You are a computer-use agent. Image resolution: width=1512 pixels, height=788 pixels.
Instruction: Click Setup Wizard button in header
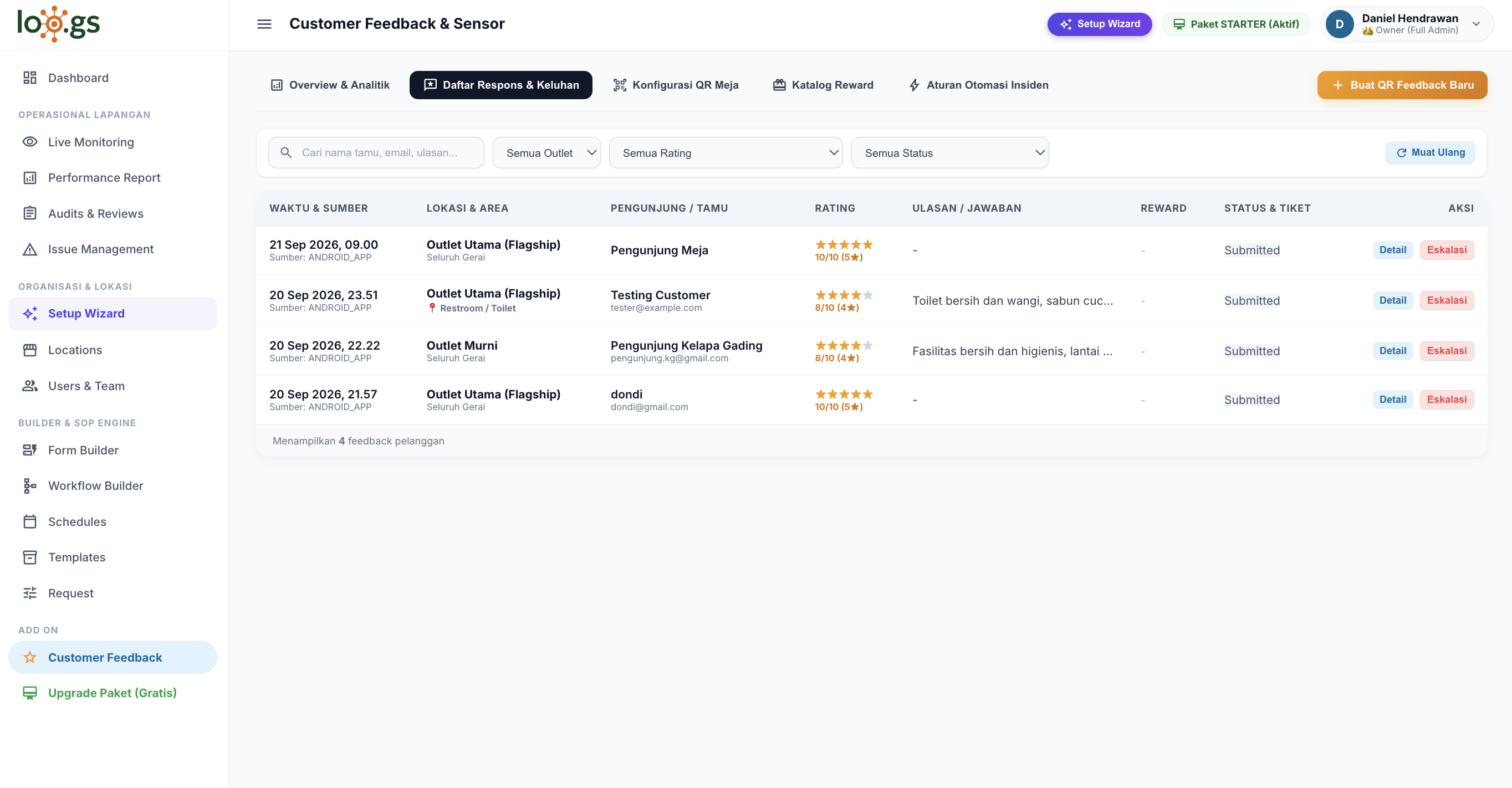coord(1100,24)
